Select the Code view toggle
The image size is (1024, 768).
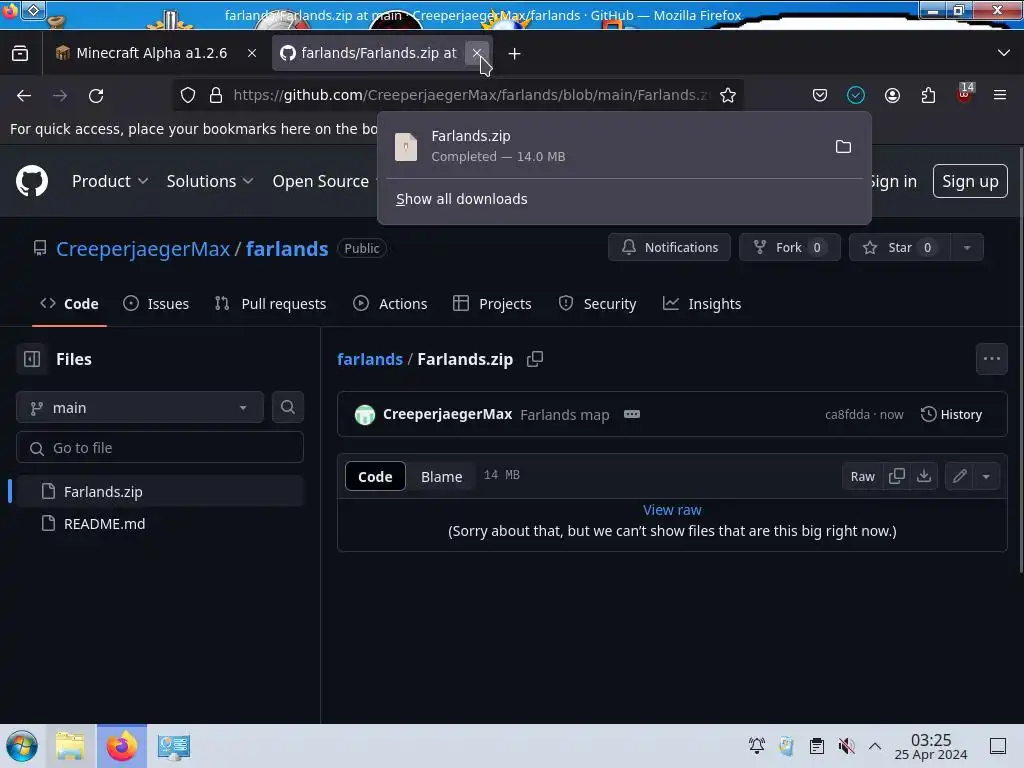375,476
